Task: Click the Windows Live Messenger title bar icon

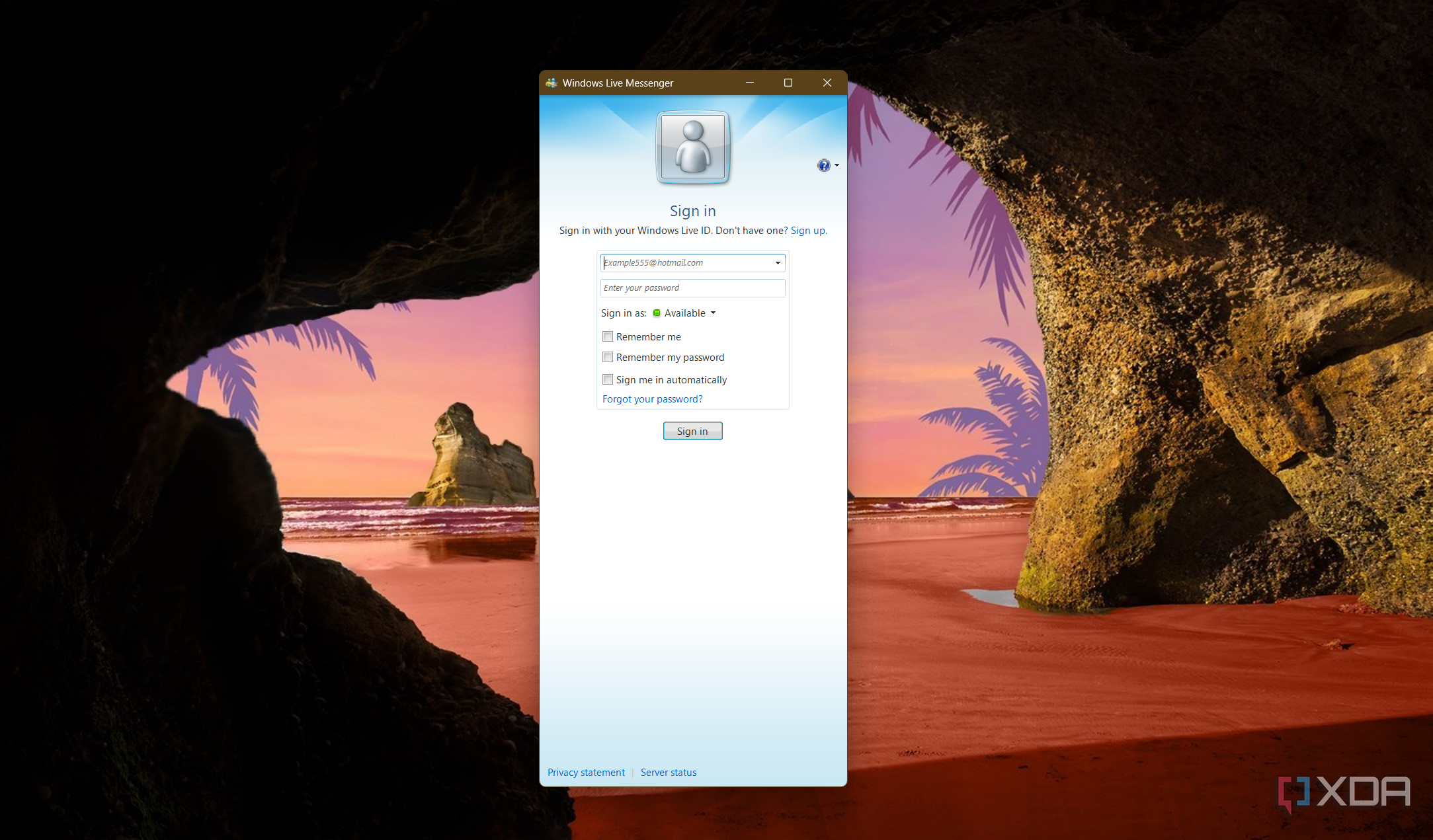Action: tap(552, 83)
